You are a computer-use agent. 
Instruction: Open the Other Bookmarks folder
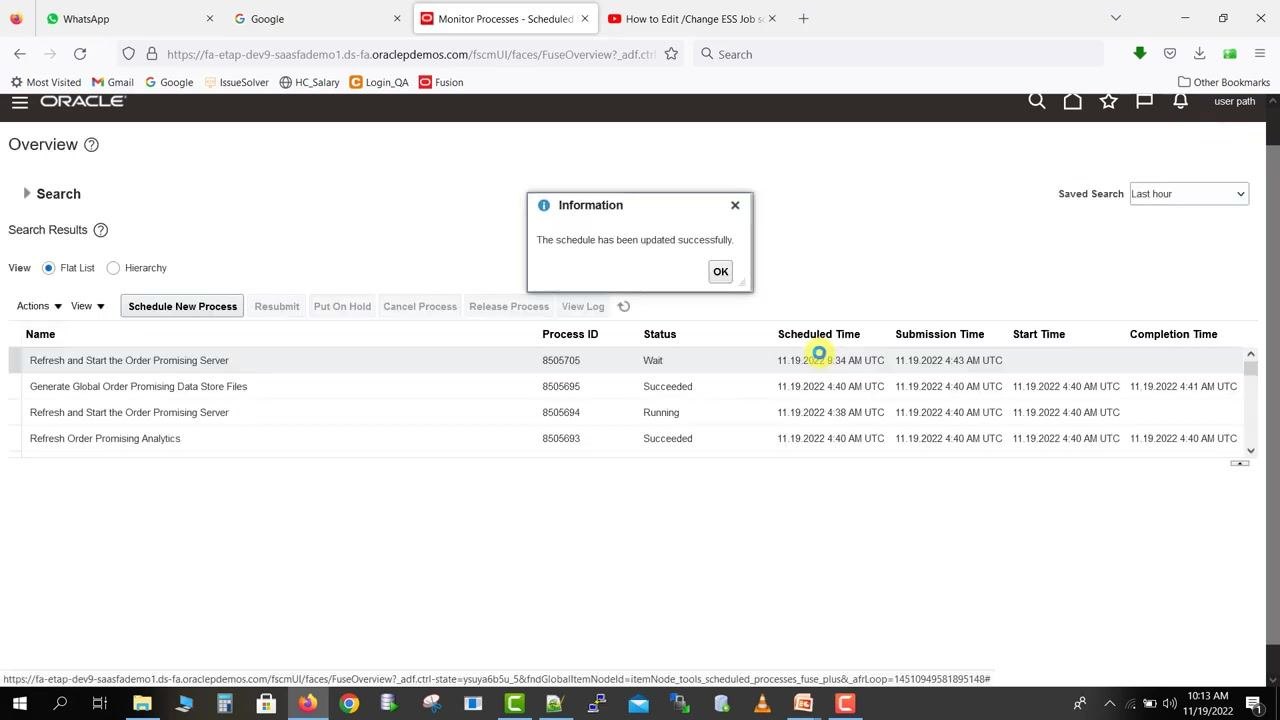[1224, 82]
